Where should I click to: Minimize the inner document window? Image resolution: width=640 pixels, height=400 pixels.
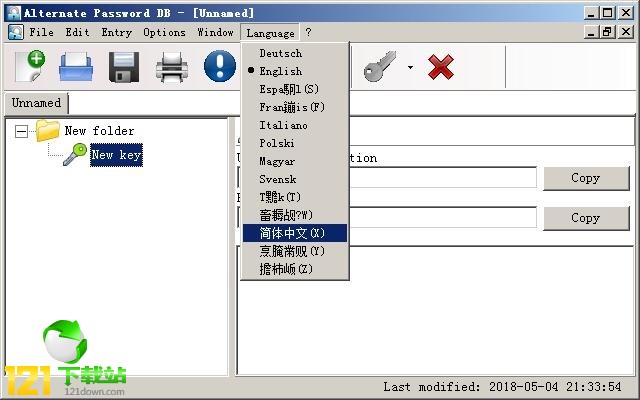tap(591, 31)
